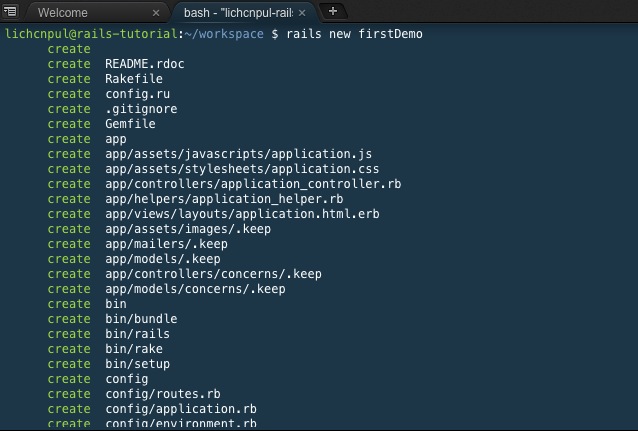
Task: Click app/assets/stylesheets/application.css line
Action: coord(242,169)
